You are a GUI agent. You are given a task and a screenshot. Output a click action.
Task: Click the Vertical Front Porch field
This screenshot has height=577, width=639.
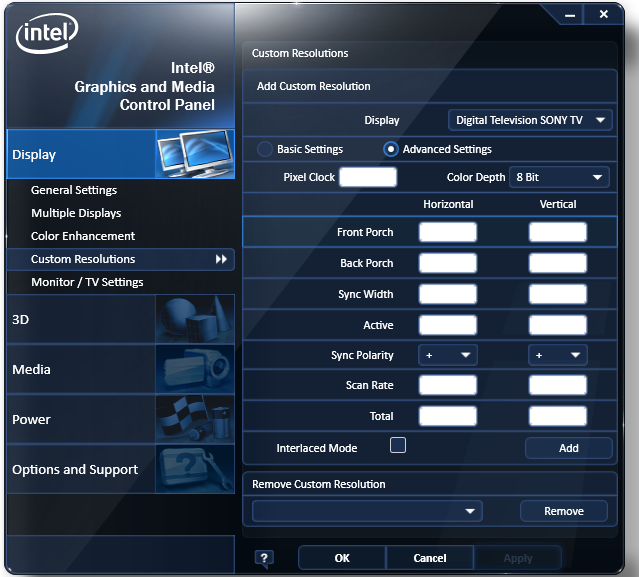[x=557, y=232]
